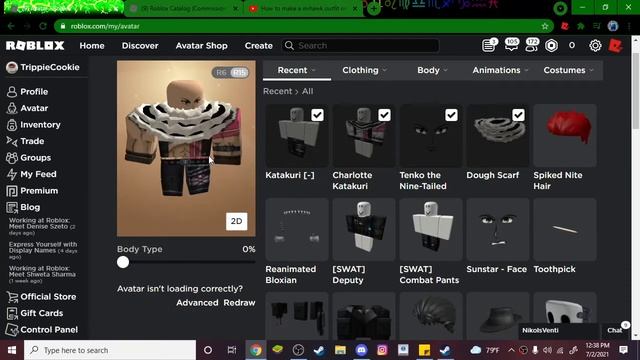The width and height of the screenshot is (640, 360).
Task: Open the Chat panel
Action: click(615, 330)
